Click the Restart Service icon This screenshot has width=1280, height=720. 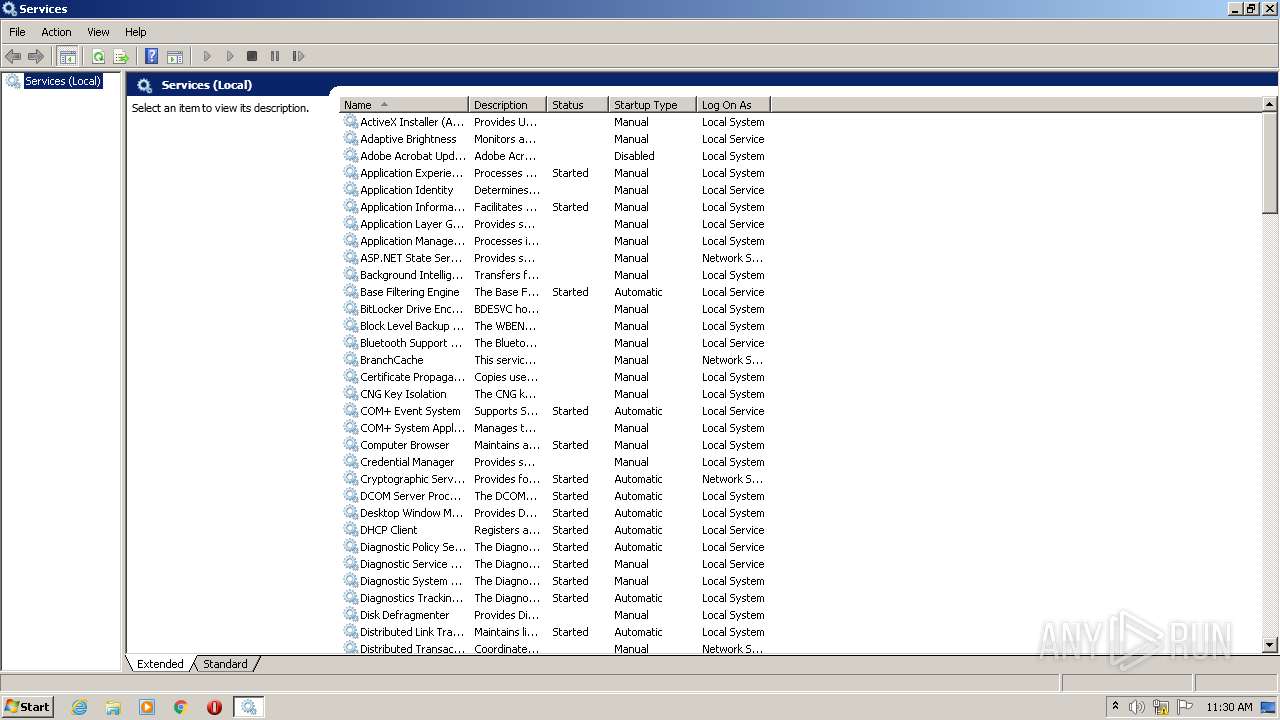(298, 57)
